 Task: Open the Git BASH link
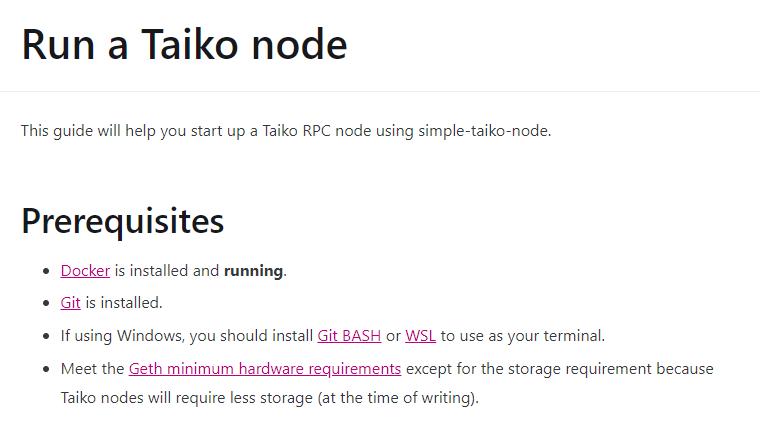pos(349,335)
